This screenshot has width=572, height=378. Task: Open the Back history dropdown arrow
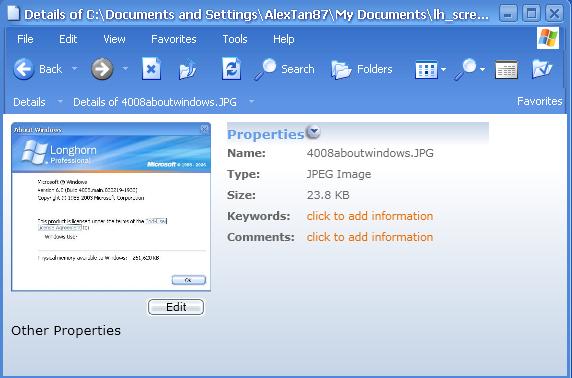[75, 68]
